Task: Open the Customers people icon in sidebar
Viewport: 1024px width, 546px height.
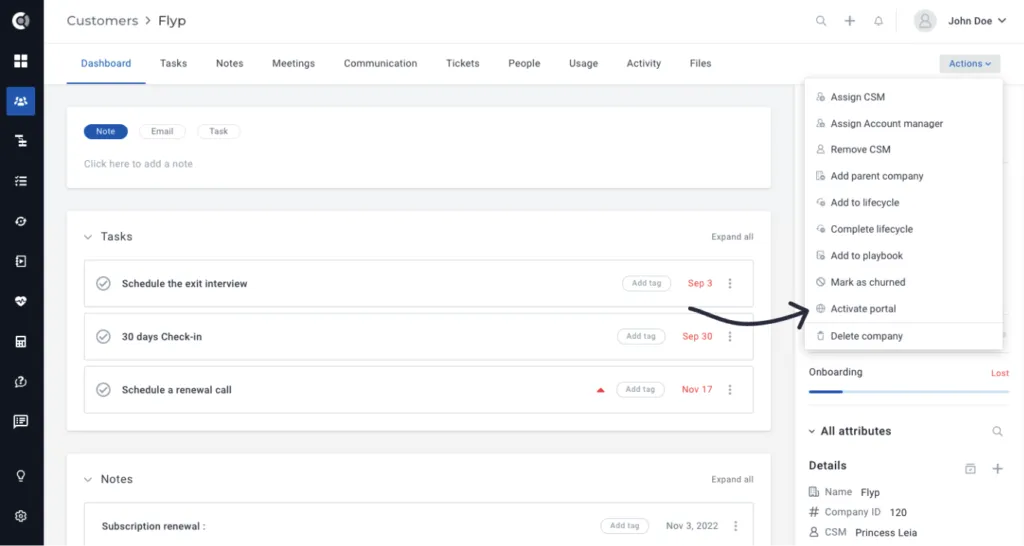Action: pos(21,101)
